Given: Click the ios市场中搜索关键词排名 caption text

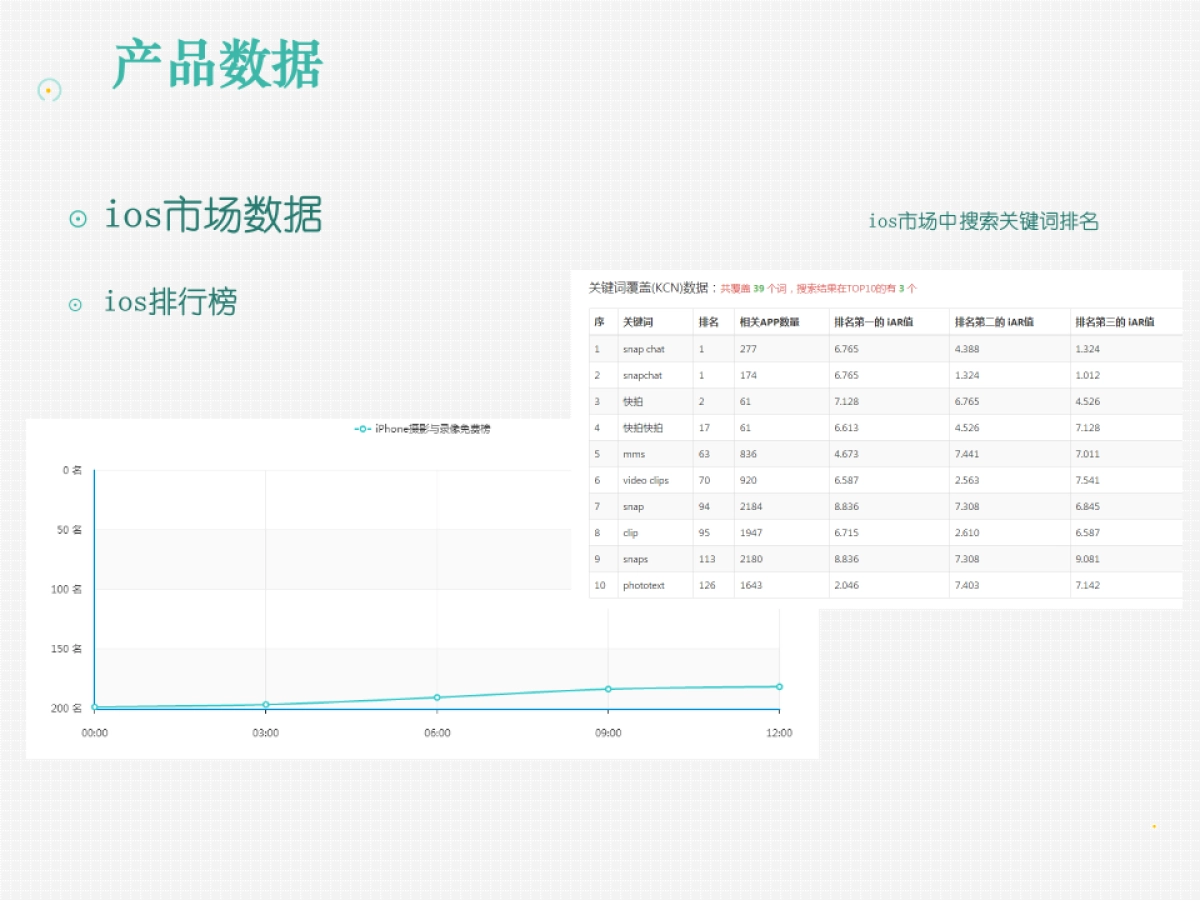Looking at the screenshot, I should point(984,222).
